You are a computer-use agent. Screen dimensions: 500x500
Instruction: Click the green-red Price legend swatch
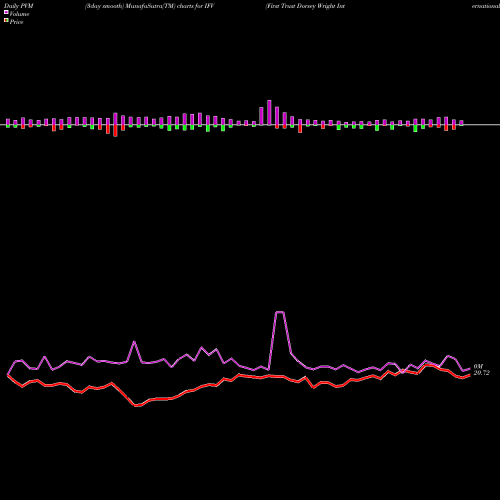click(6, 21)
